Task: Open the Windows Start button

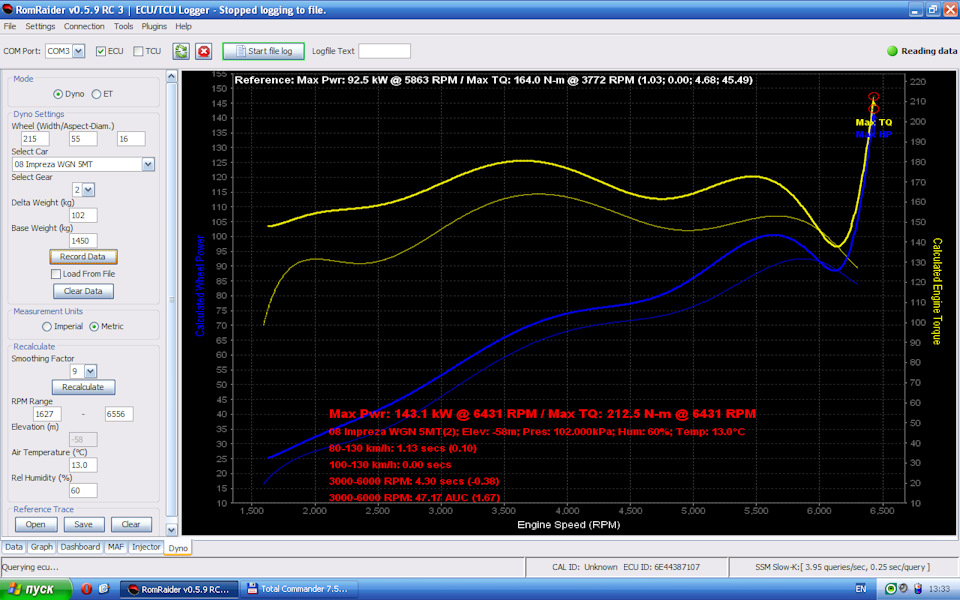Action: [35, 589]
